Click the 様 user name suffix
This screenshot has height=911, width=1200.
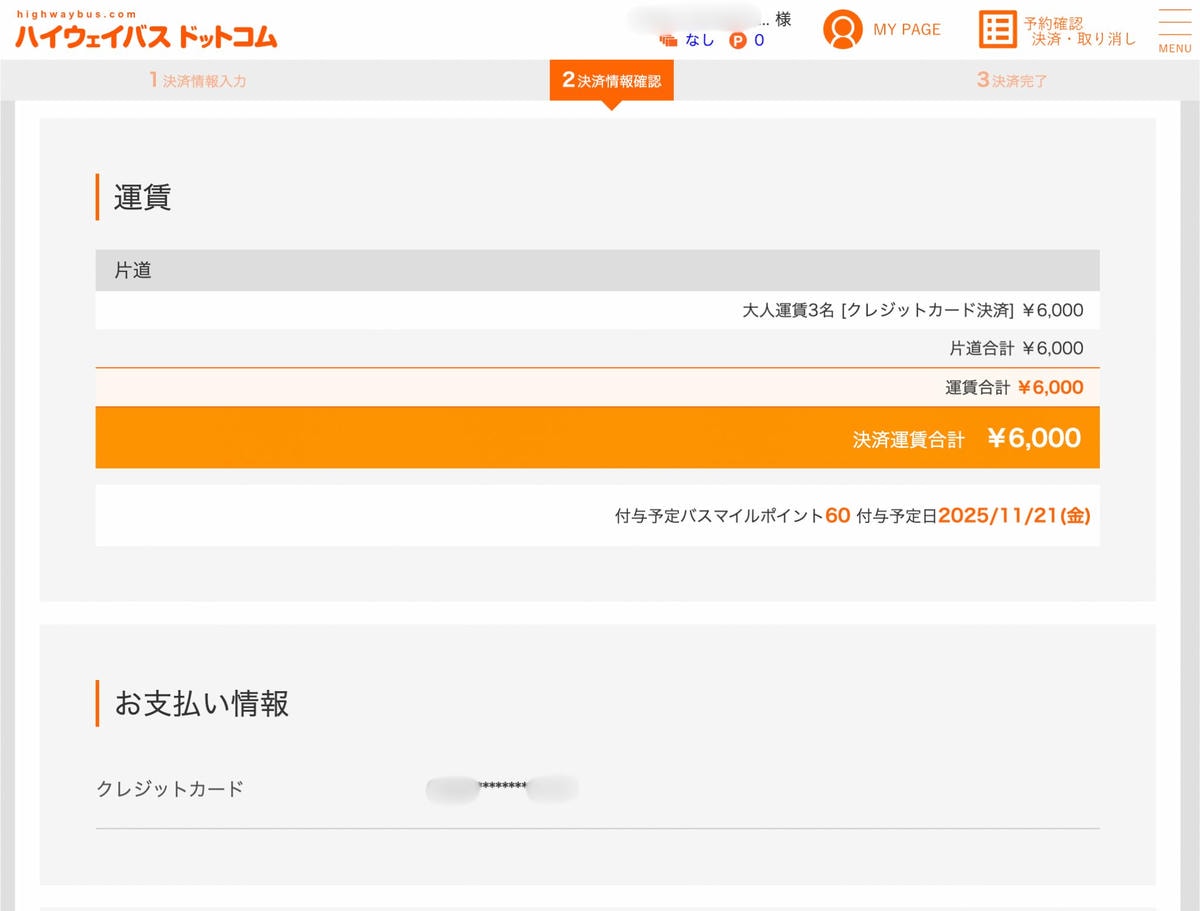click(783, 19)
